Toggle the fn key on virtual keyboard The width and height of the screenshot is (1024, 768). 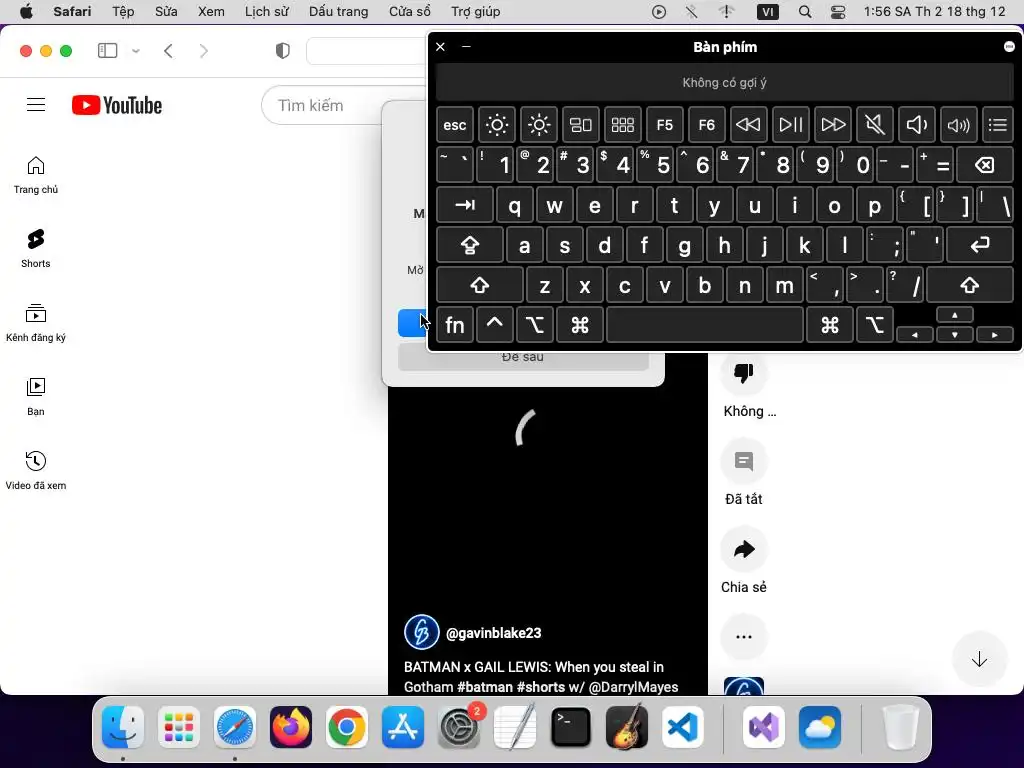click(x=455, y=325)
